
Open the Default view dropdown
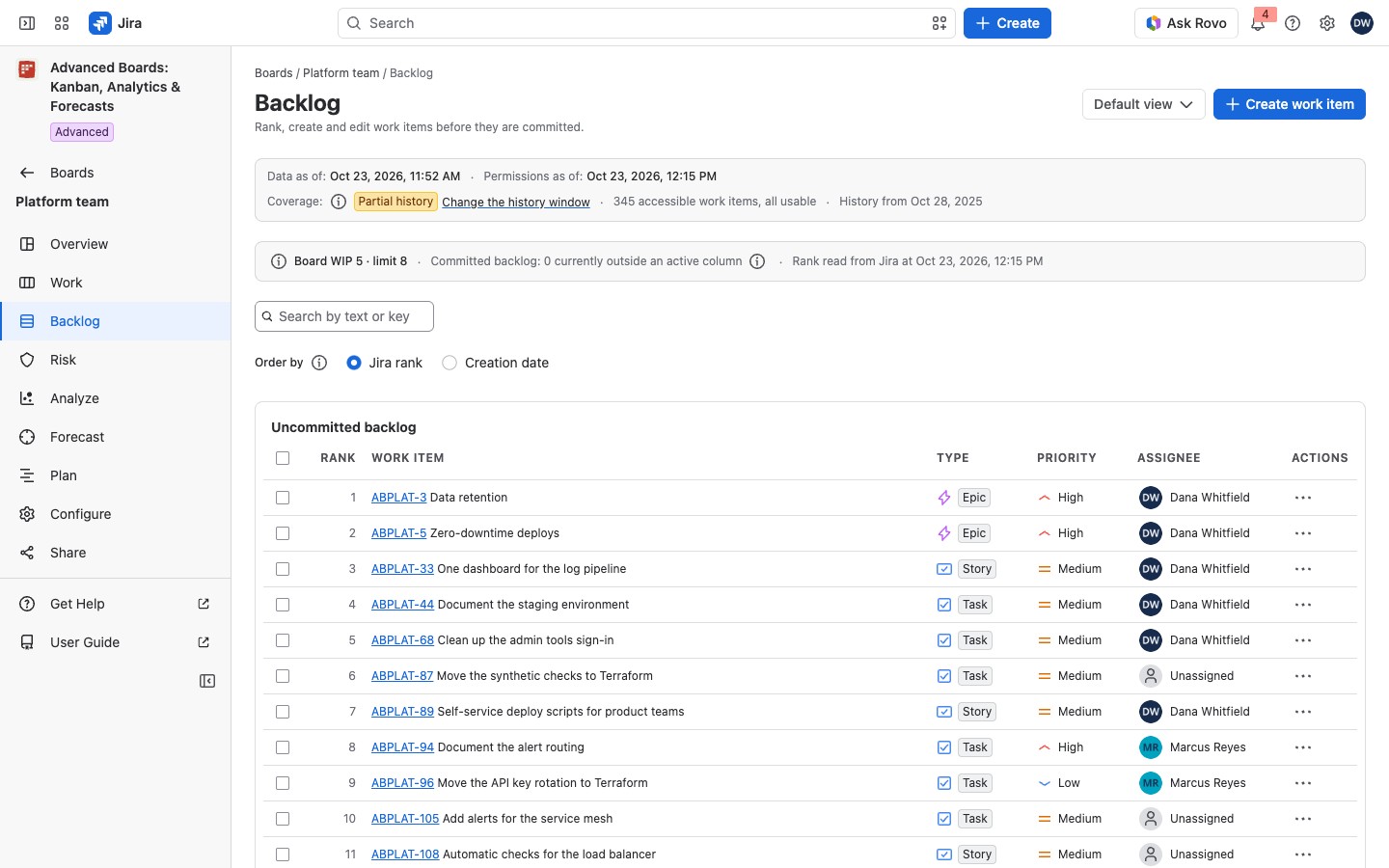click(1144, 104)
